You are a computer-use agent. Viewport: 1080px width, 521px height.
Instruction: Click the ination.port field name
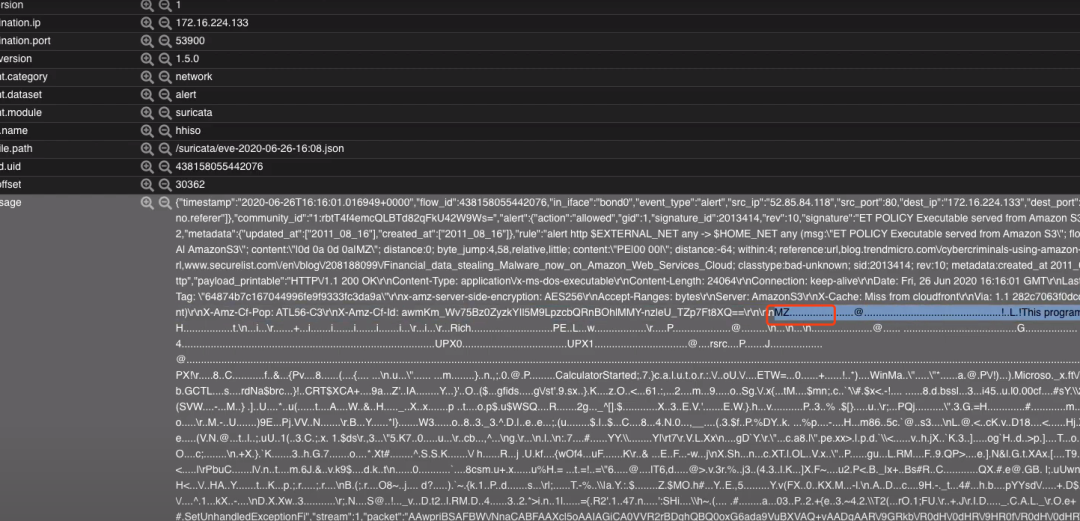coord(25,41)
